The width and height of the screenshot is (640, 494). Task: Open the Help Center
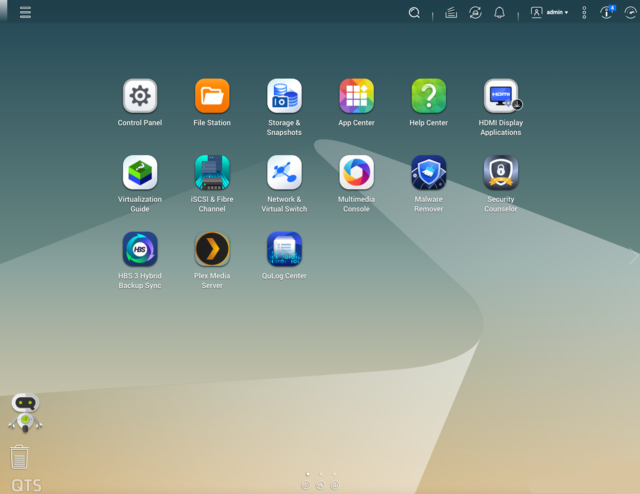pos(429,96)
